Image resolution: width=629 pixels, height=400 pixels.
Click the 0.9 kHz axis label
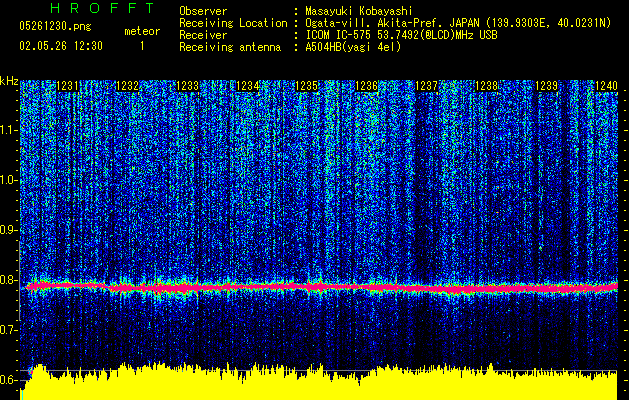(8, 230)
